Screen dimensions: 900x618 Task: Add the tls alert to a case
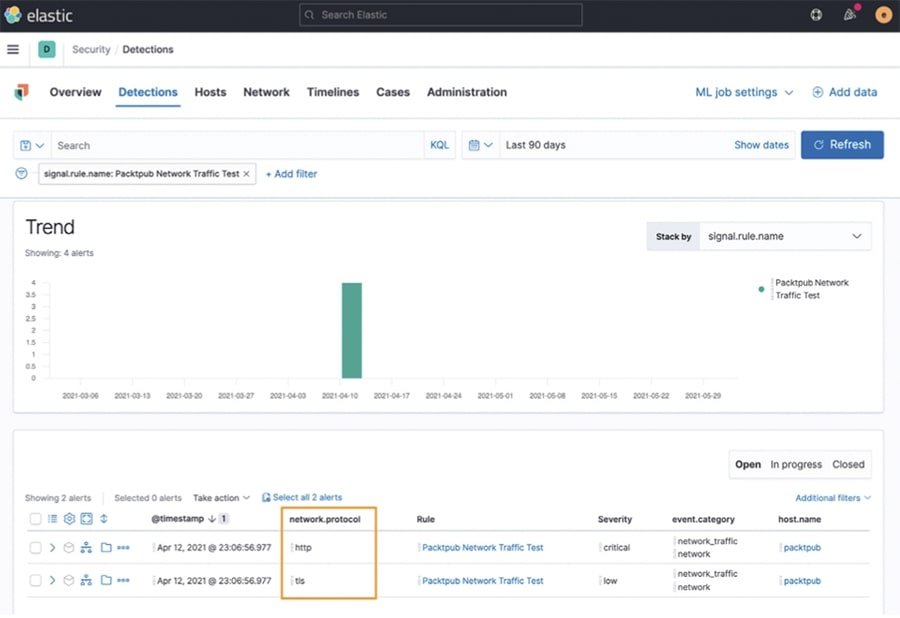[106, 580]
